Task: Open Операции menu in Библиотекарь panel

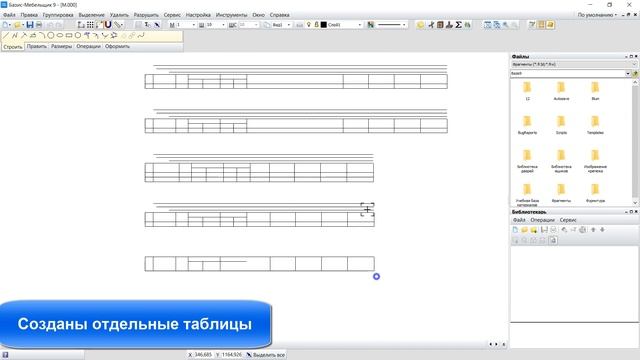Action: 542,220
